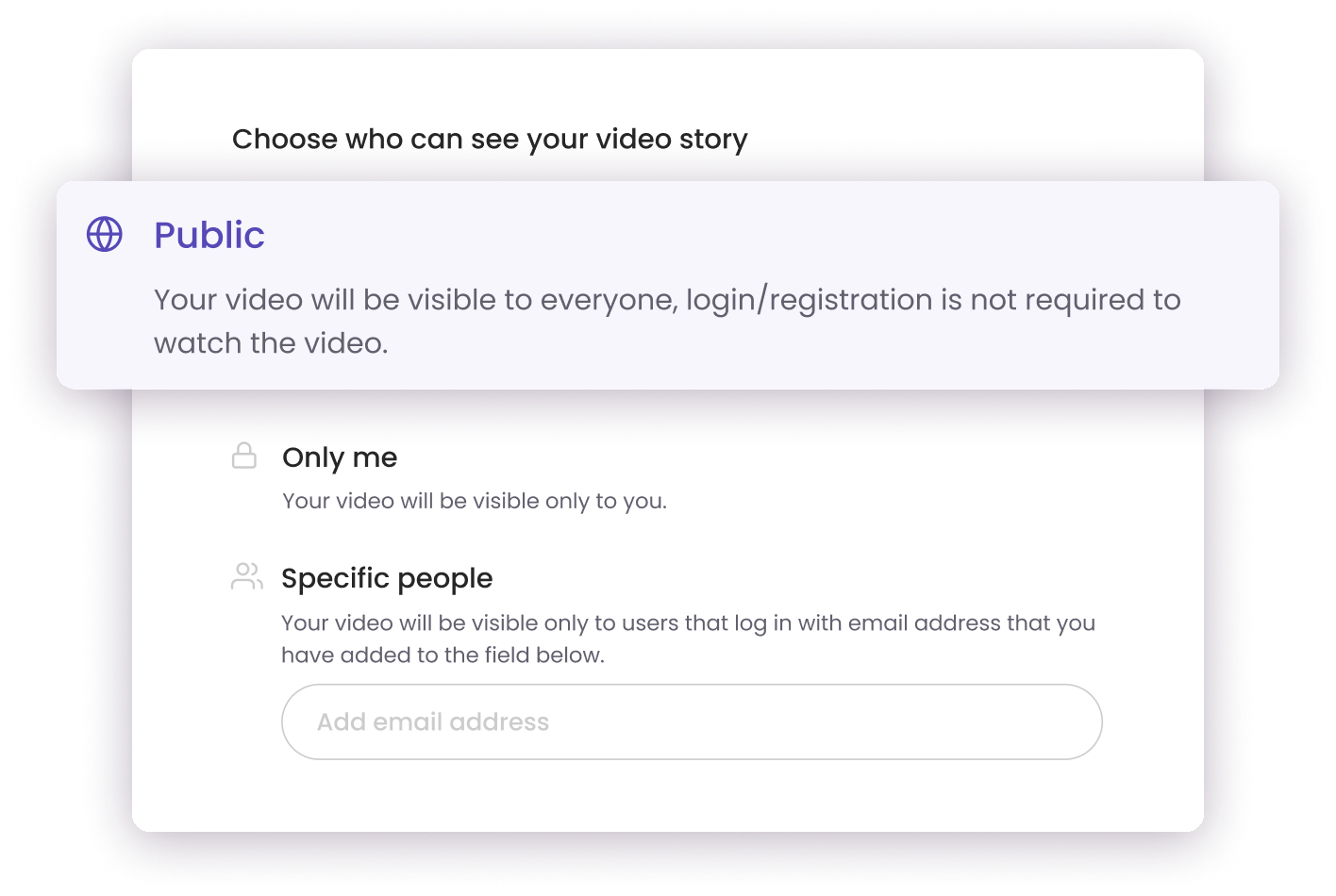The width and height of the screenshot is (1336, 896).
Task: Click the "Add email address" placeholder text
Action: pos(433,722)
